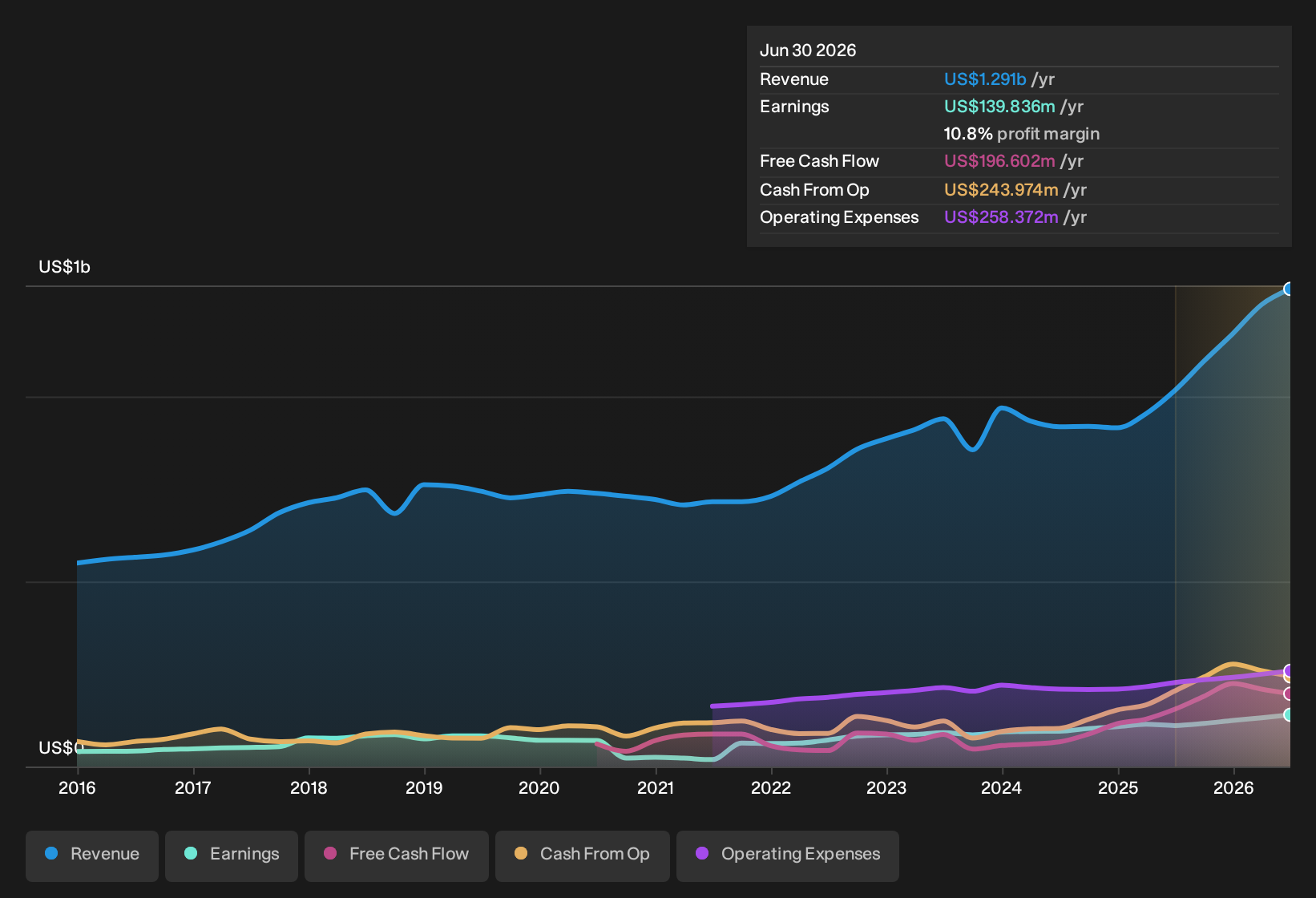
Task: Click the 2021 x-axis label
Action: tap(656, 788)
